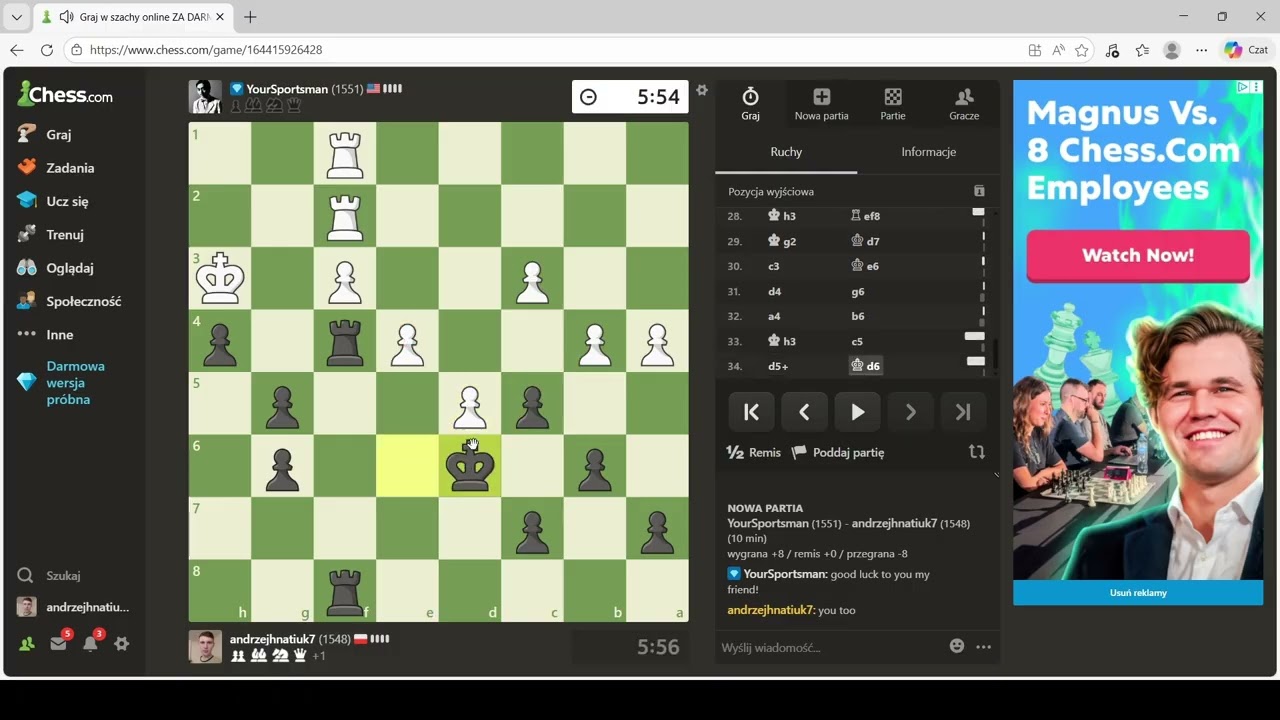Viewport: 1280px width, 720px height.
Task: Select move ef8 in row 28
Action: [x=865, y=216]
